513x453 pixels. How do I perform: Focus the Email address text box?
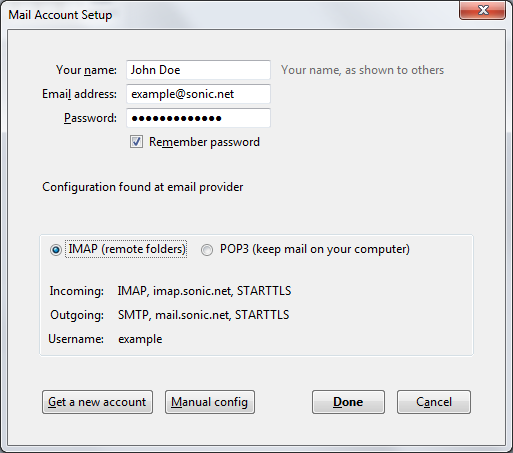point(198,94)
